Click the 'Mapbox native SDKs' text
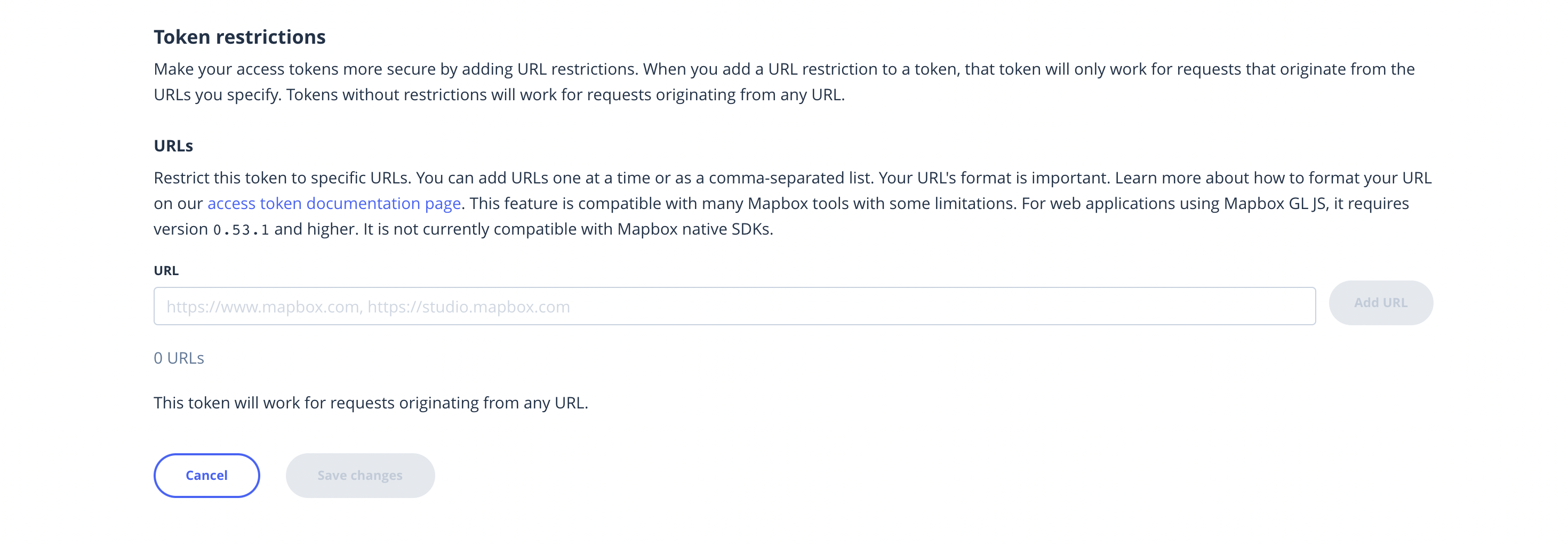1568x546 pixels. coord(693,229)
